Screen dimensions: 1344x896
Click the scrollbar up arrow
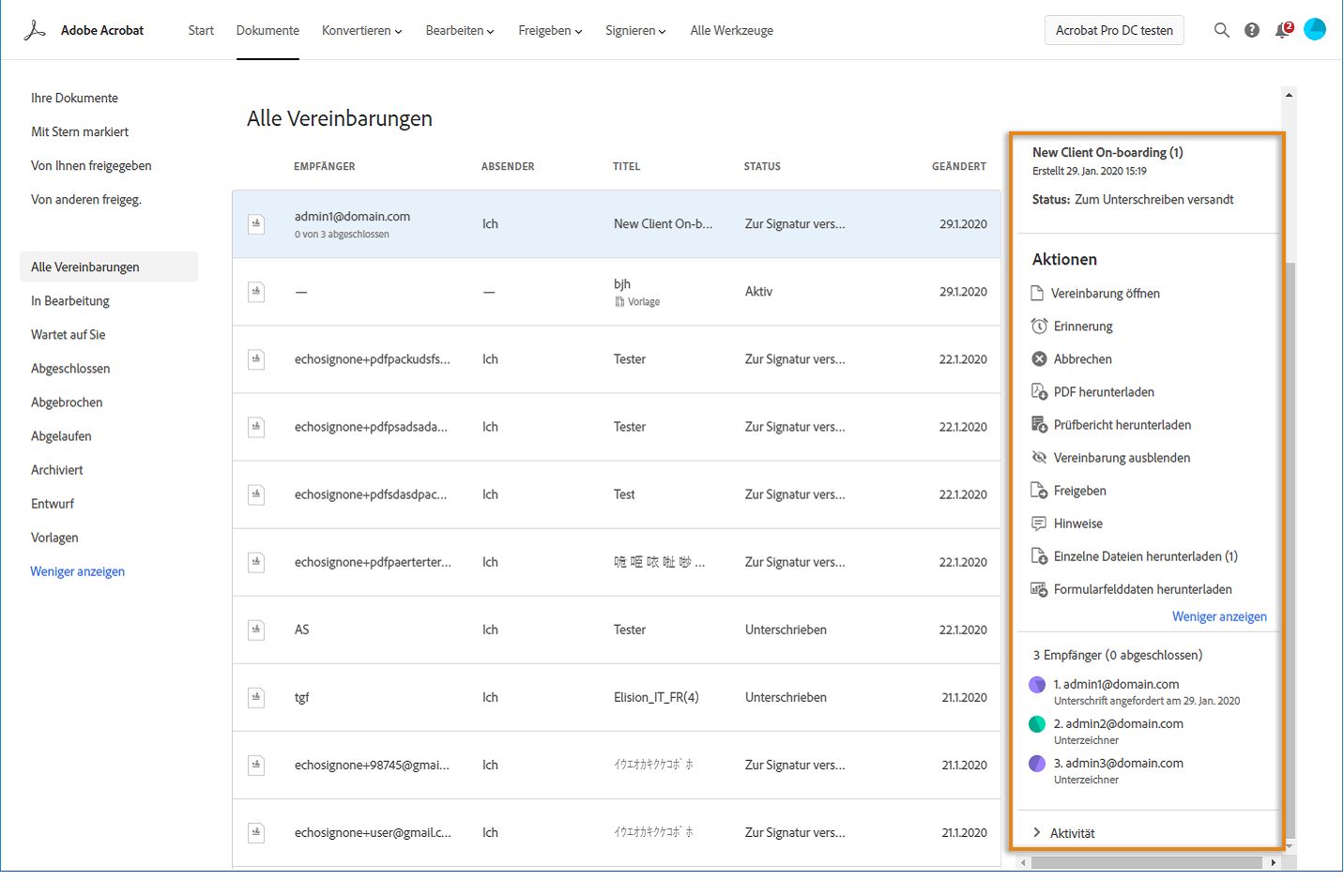point(1289,95)
